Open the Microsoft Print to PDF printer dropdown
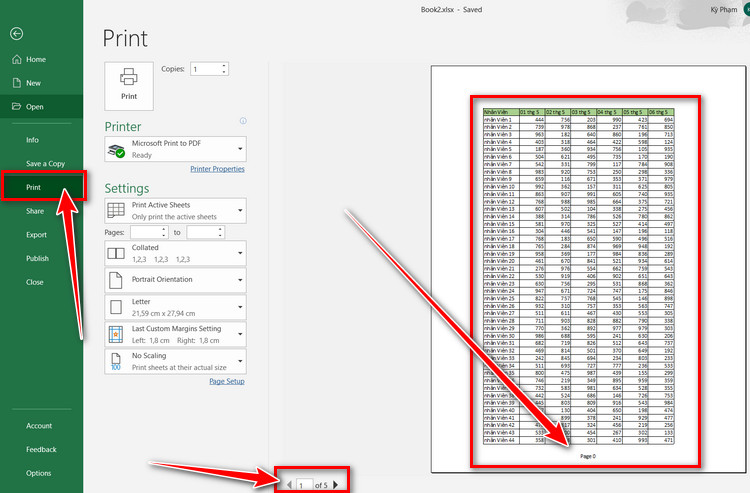The width and height of the screenshot is (750, 493). [x=176, y=149]
